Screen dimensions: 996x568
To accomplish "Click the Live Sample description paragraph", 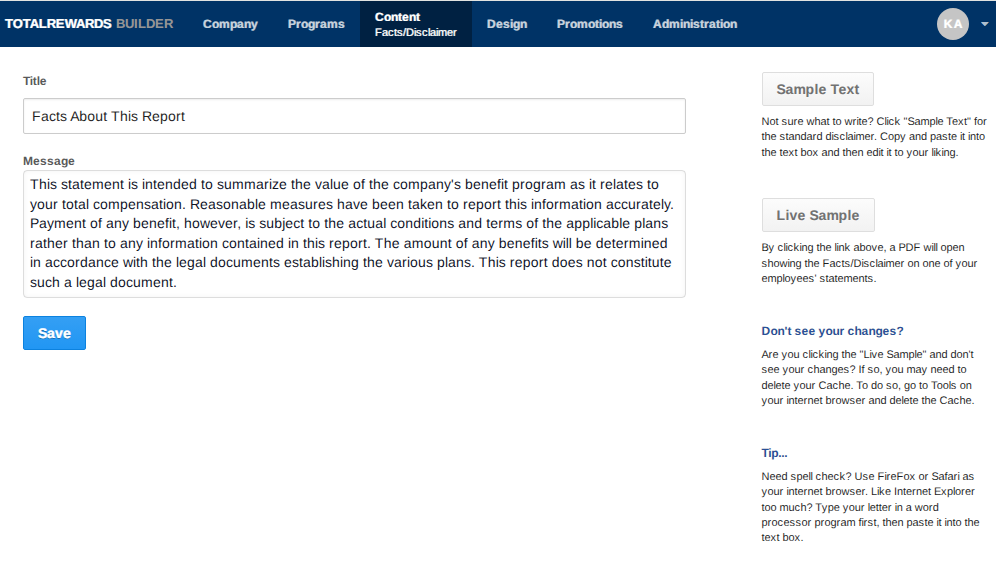I will click(869, 263).
